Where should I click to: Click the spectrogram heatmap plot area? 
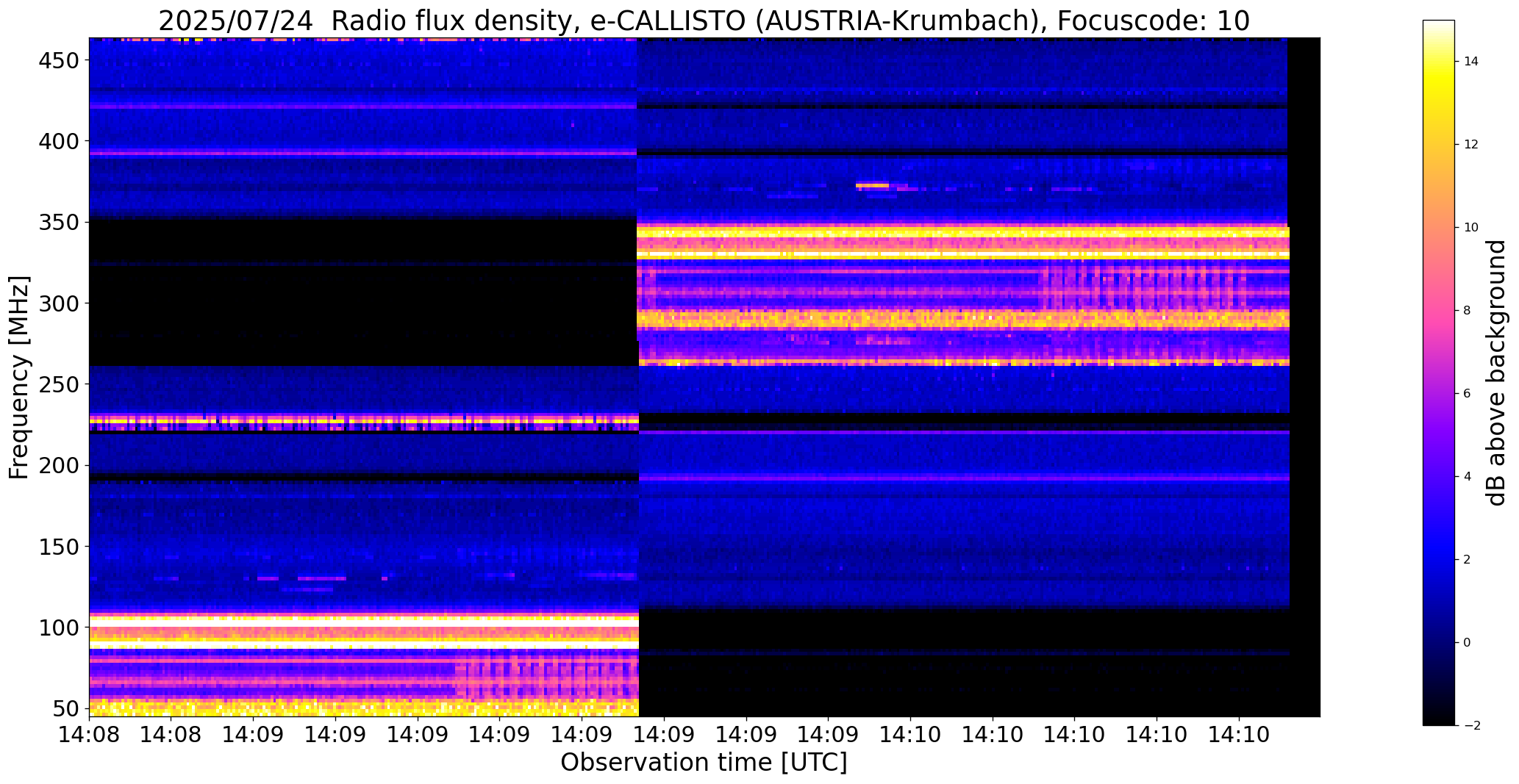(x=704, y=377)
